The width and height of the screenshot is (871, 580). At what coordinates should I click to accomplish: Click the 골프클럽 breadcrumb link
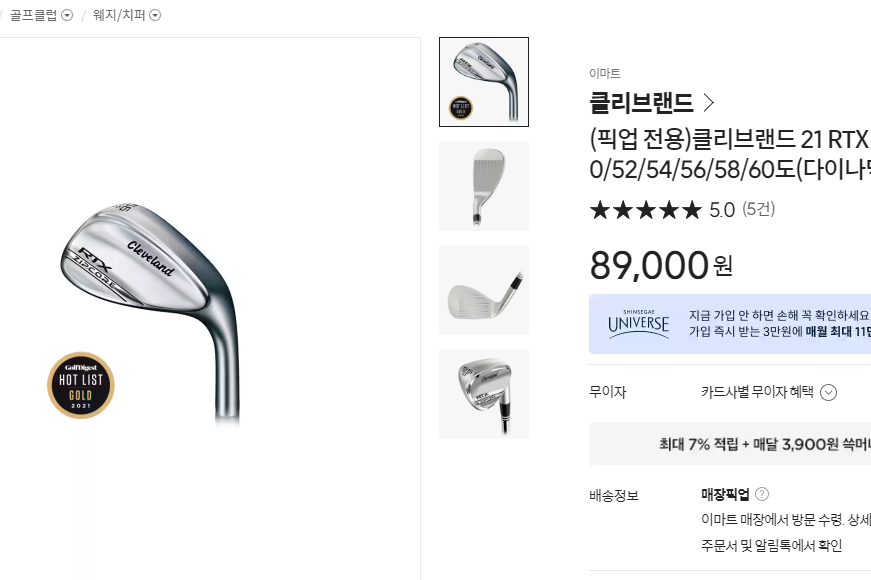coord(34,16)
